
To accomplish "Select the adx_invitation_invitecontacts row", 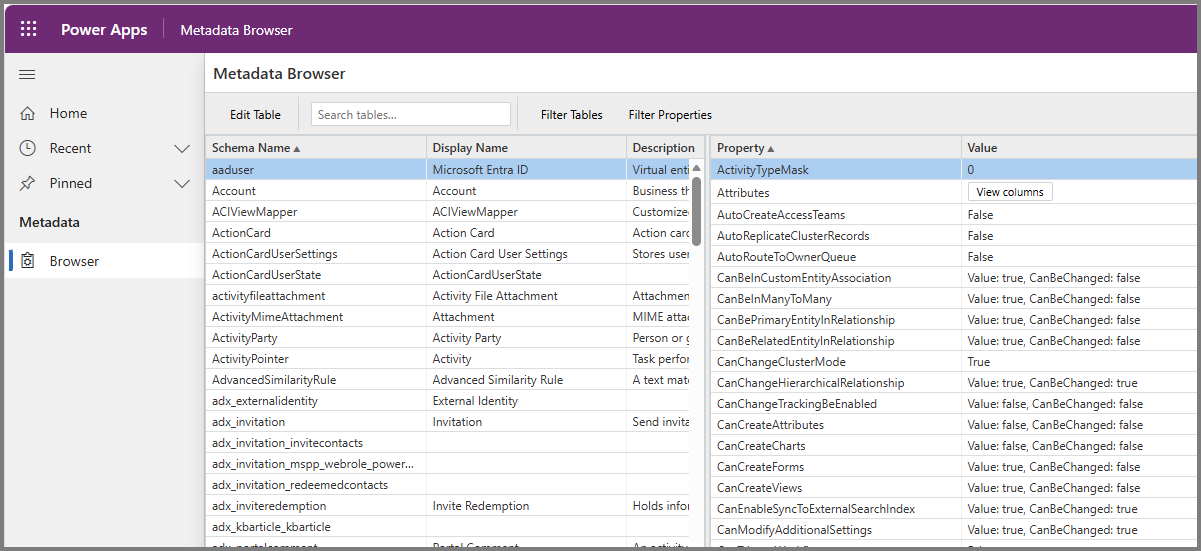I will (447, 443).
